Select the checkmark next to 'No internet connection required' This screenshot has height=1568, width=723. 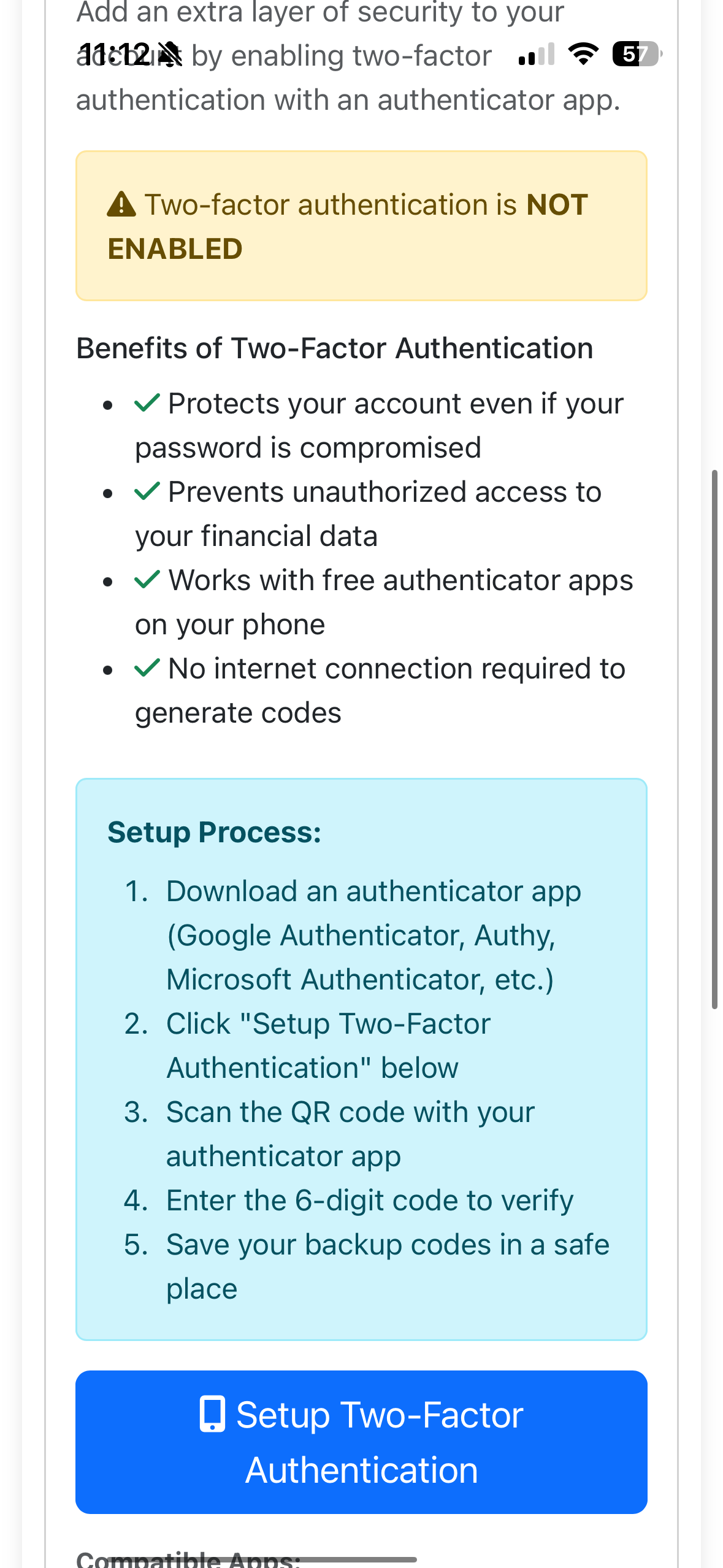pyautogui.click(x=148, y=667)
